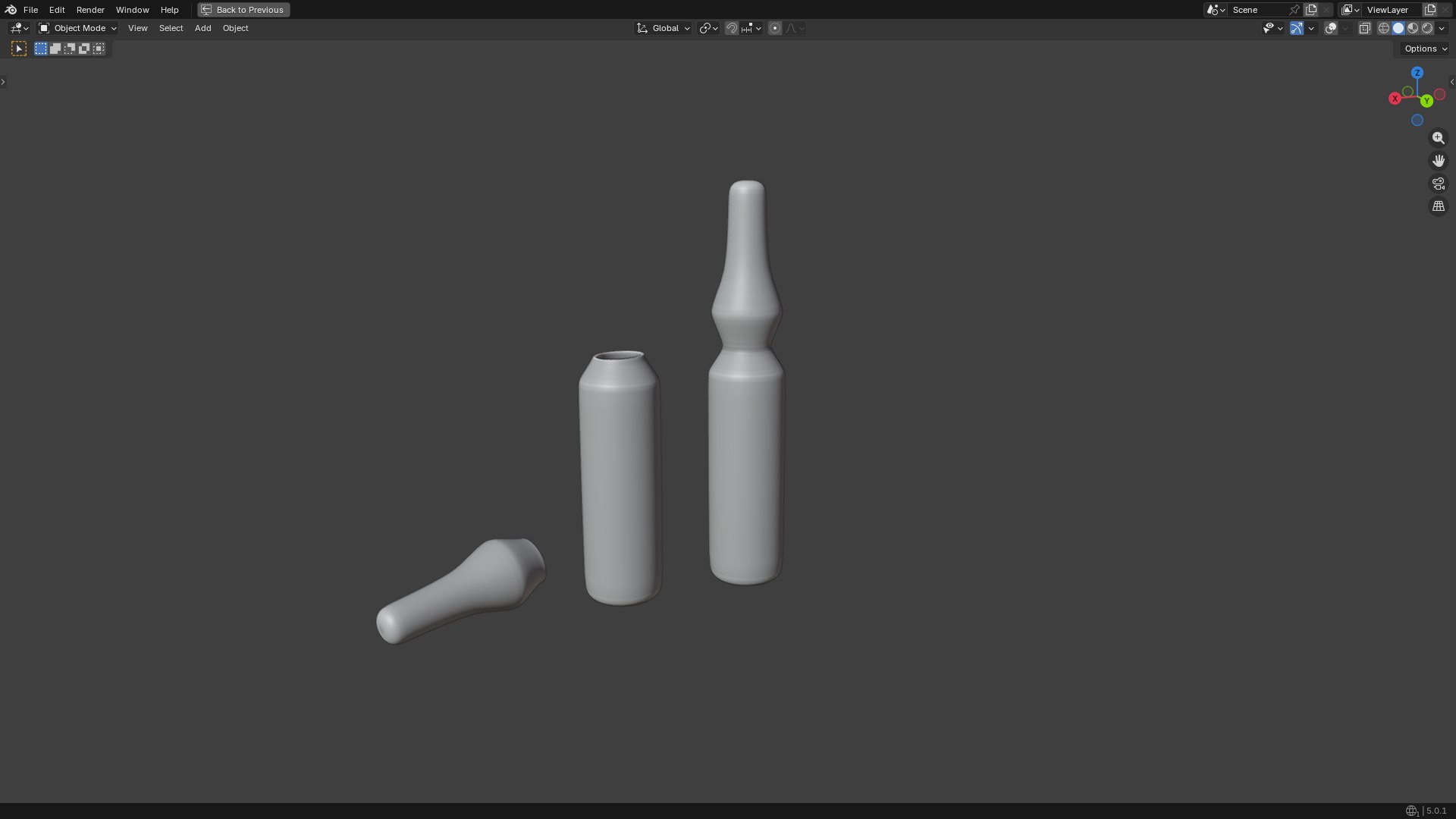Click the hand pan-view icon

(x=1438, y=161)
